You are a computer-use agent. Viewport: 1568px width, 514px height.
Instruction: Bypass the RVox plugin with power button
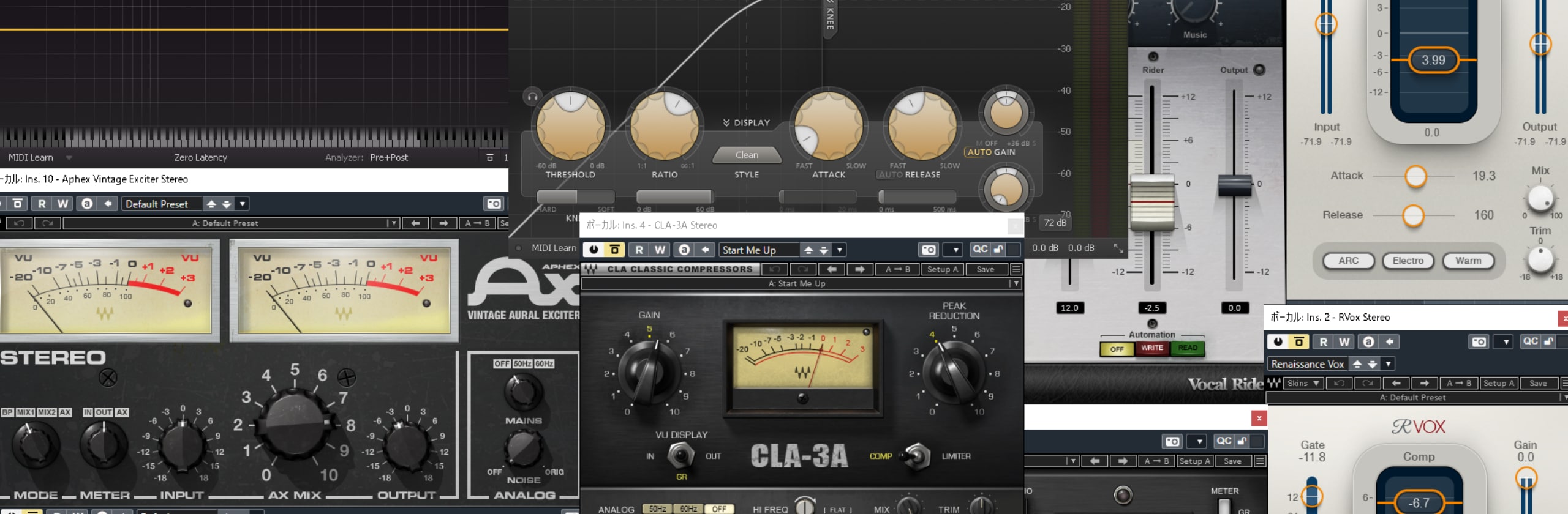tap(1278, 342)
